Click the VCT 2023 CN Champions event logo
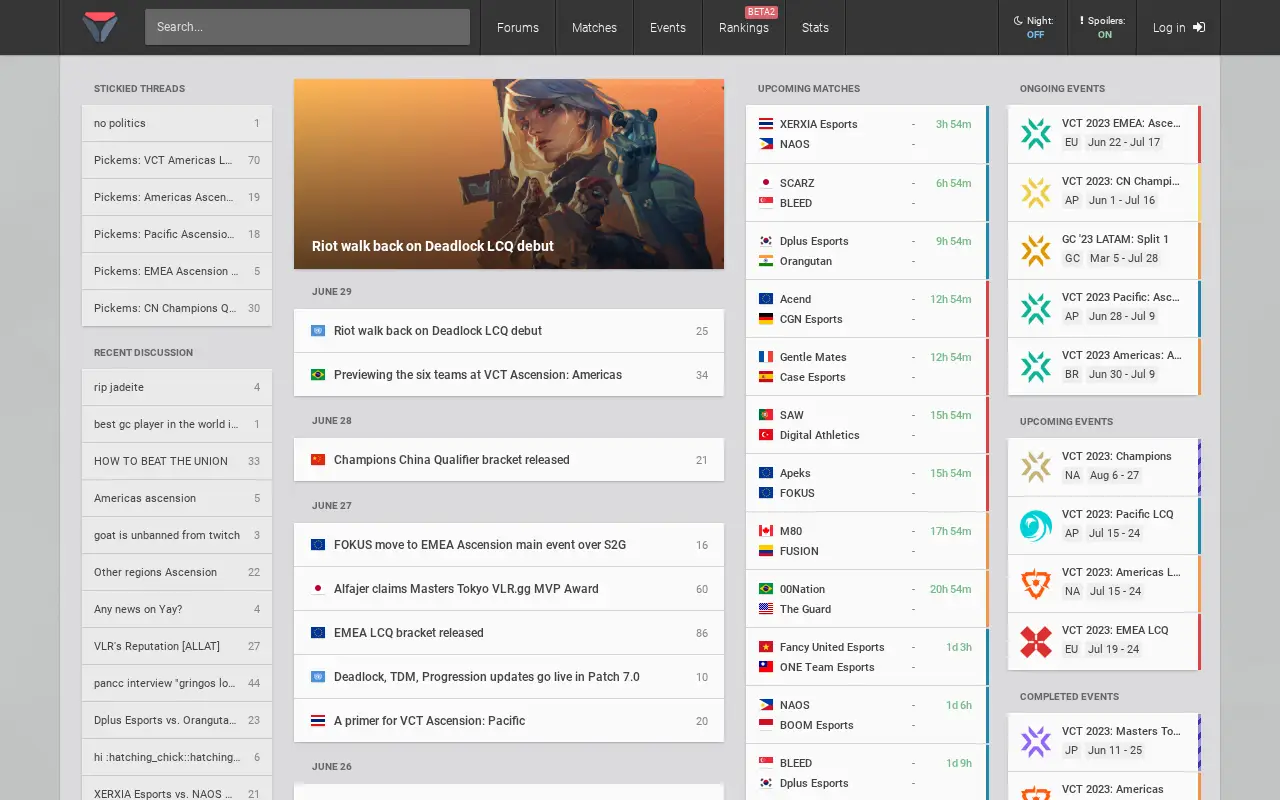The height and width of the screenshot is (800, 1280). click(1036, 192)
